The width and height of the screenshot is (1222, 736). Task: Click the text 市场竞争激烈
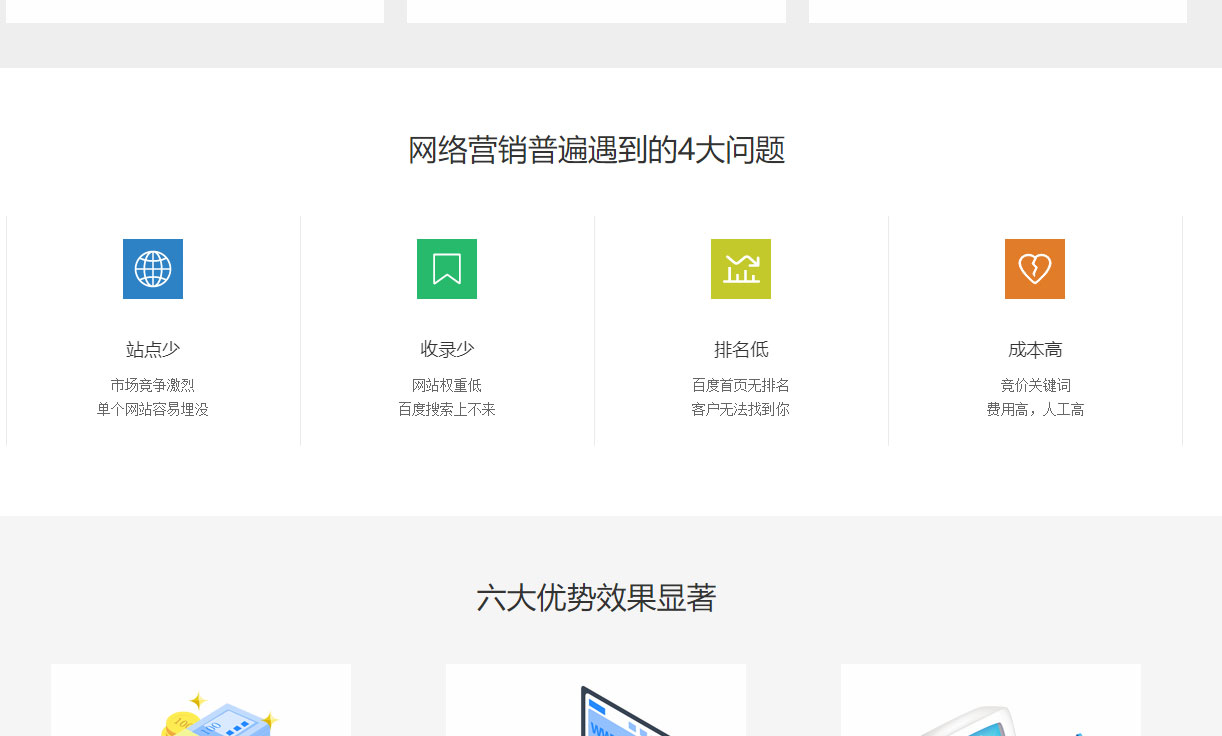point(153,385)
